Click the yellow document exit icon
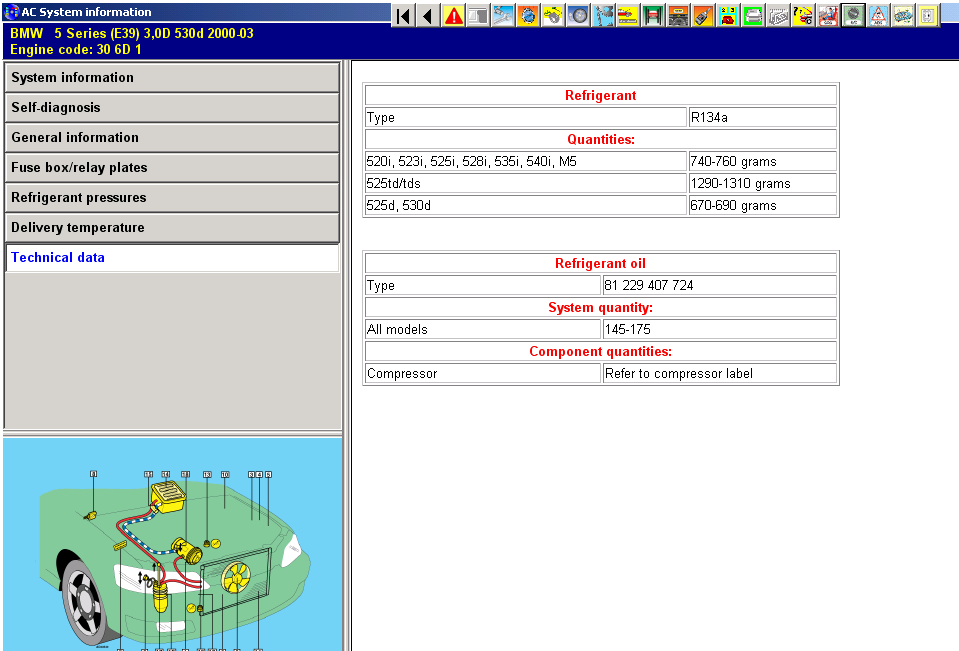The image size is (959, 651). click(929, 16)
